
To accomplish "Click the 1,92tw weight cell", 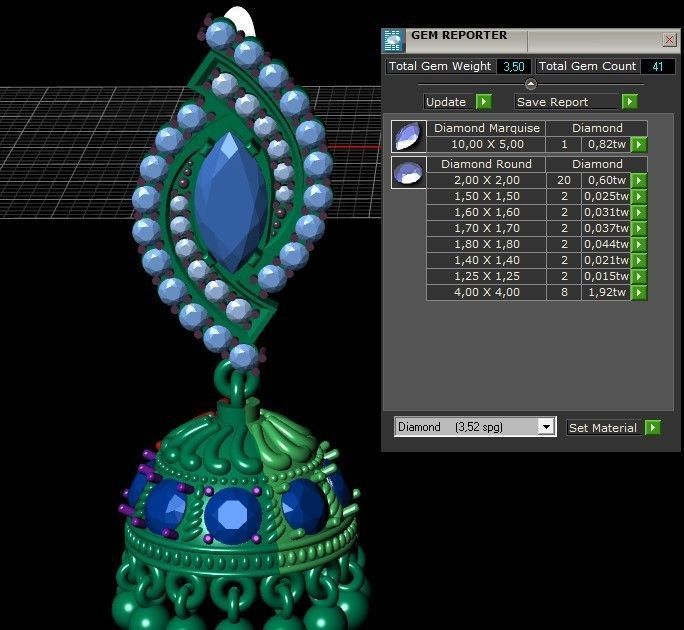I will pyautogui.click(x=606, y=292).
